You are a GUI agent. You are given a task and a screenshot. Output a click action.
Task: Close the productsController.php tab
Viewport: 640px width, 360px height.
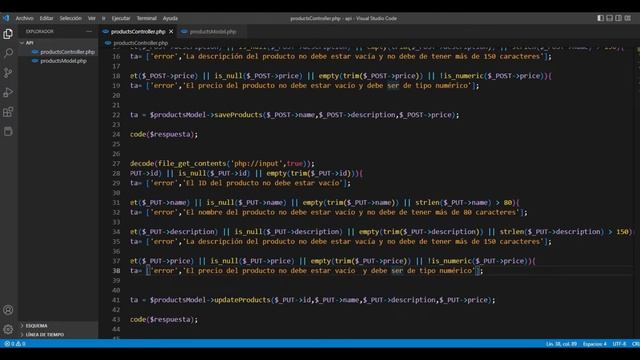click(x=171, y=31)
